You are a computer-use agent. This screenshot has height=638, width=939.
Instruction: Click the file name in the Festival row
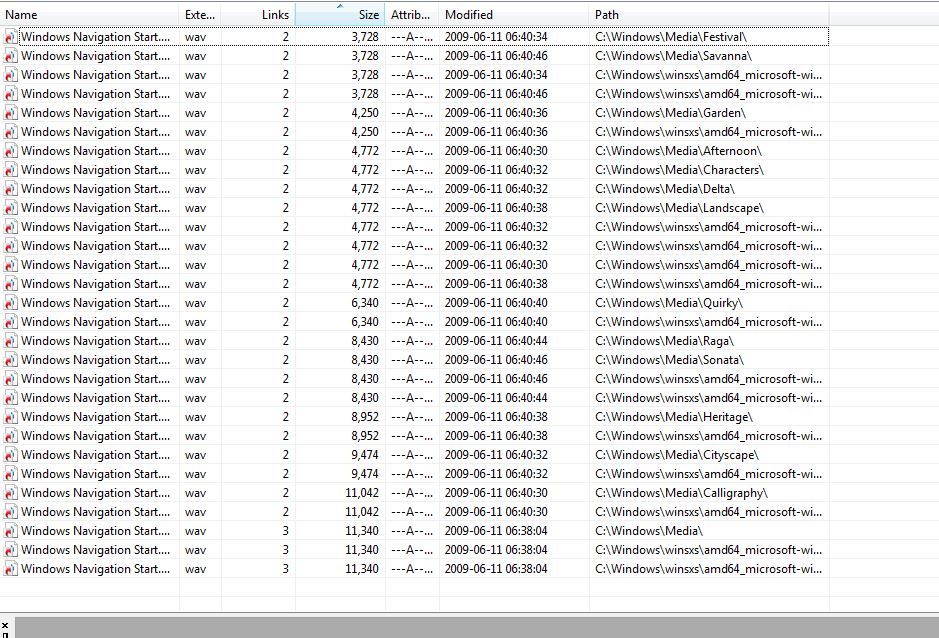pyautogui.click(x=95, y=37)
